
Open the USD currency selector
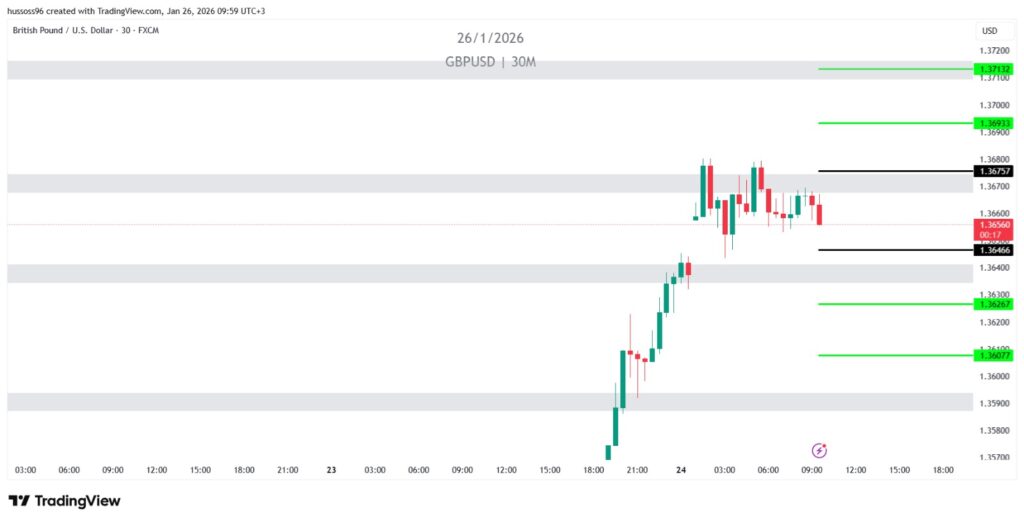coord(989,31)
